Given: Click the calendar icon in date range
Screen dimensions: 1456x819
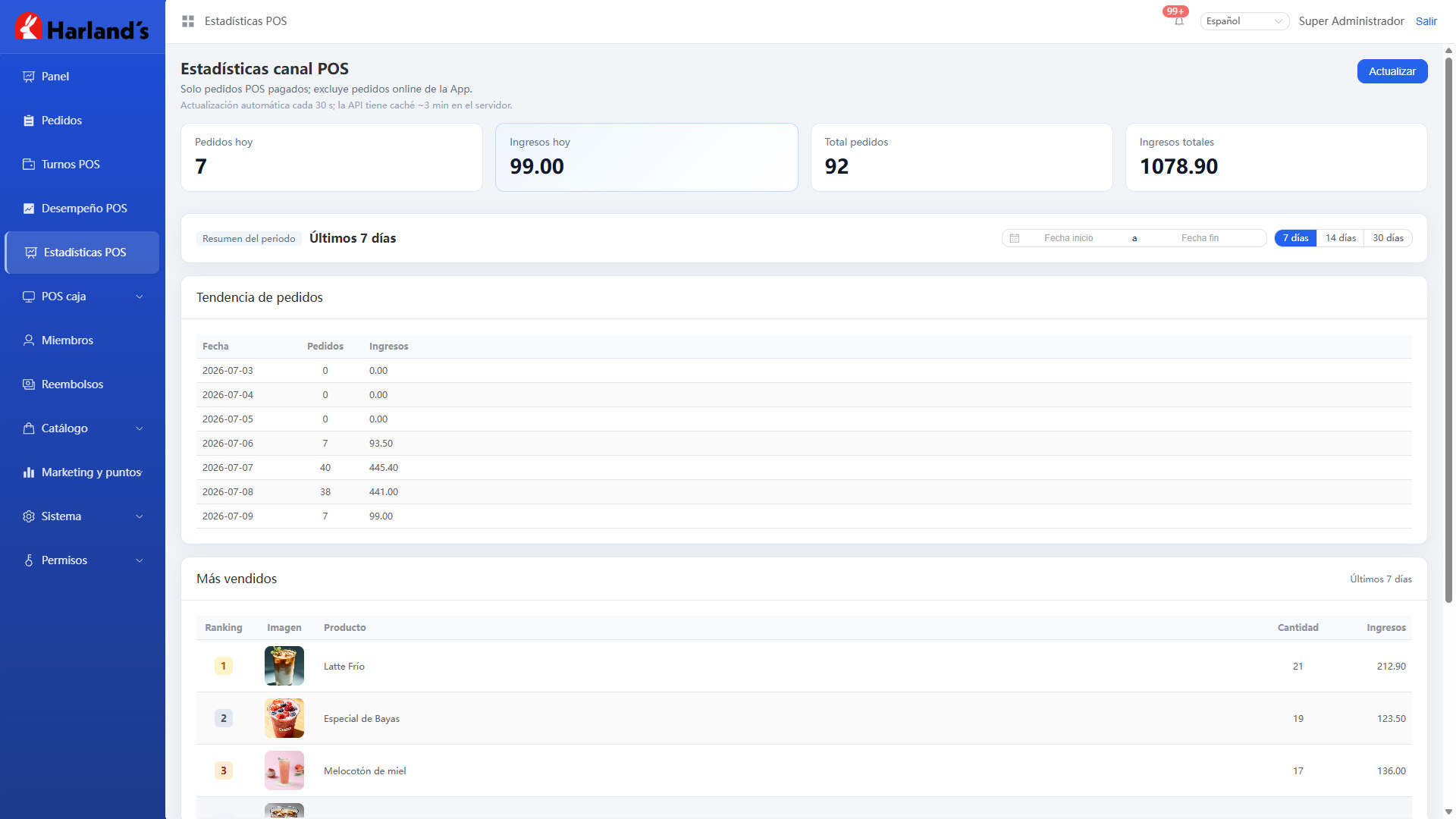Looking at the screenshot, I should pyautogui.click(x=1015, y=238).
